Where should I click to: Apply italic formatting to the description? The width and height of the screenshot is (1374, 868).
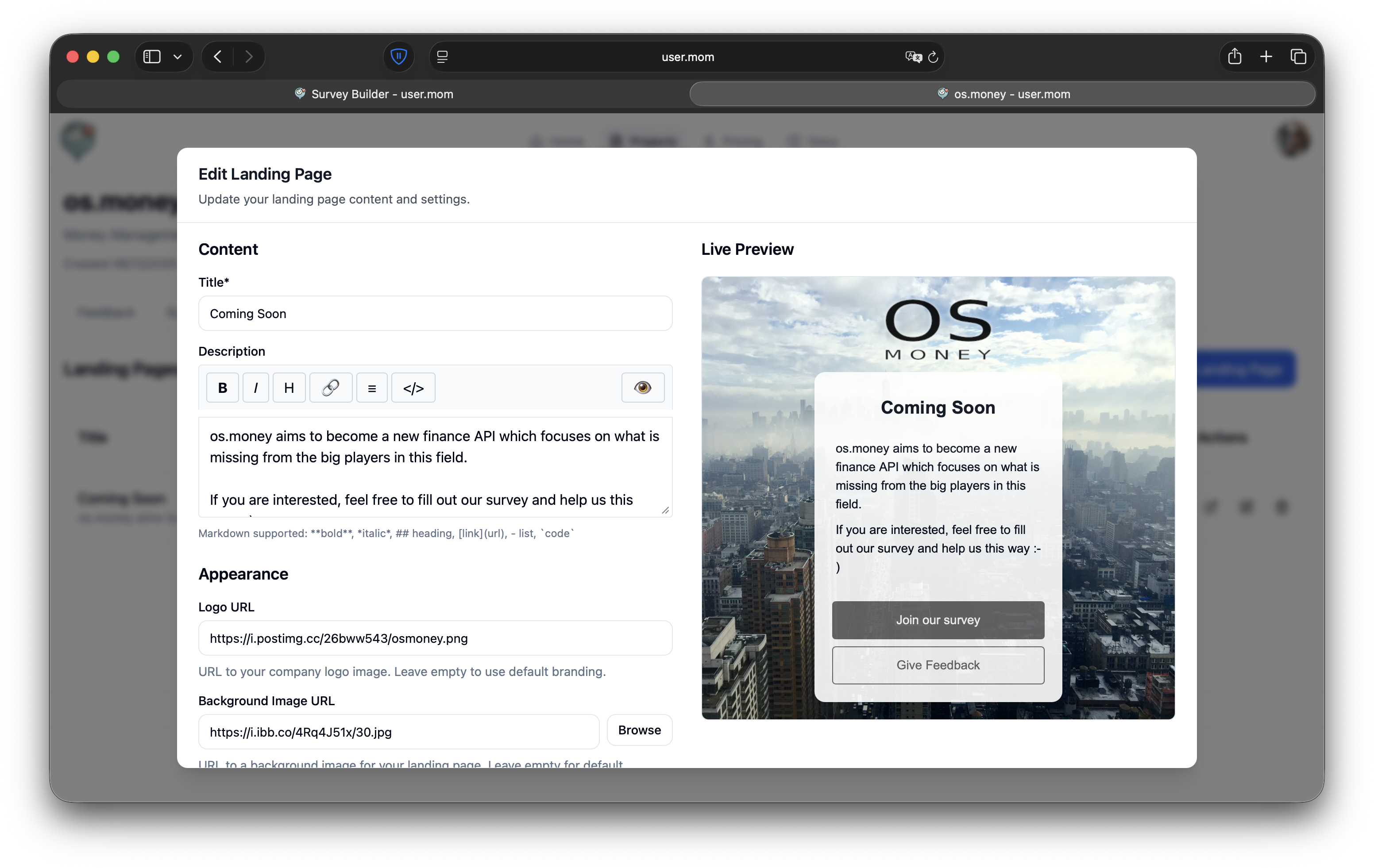tap(255, 387)
